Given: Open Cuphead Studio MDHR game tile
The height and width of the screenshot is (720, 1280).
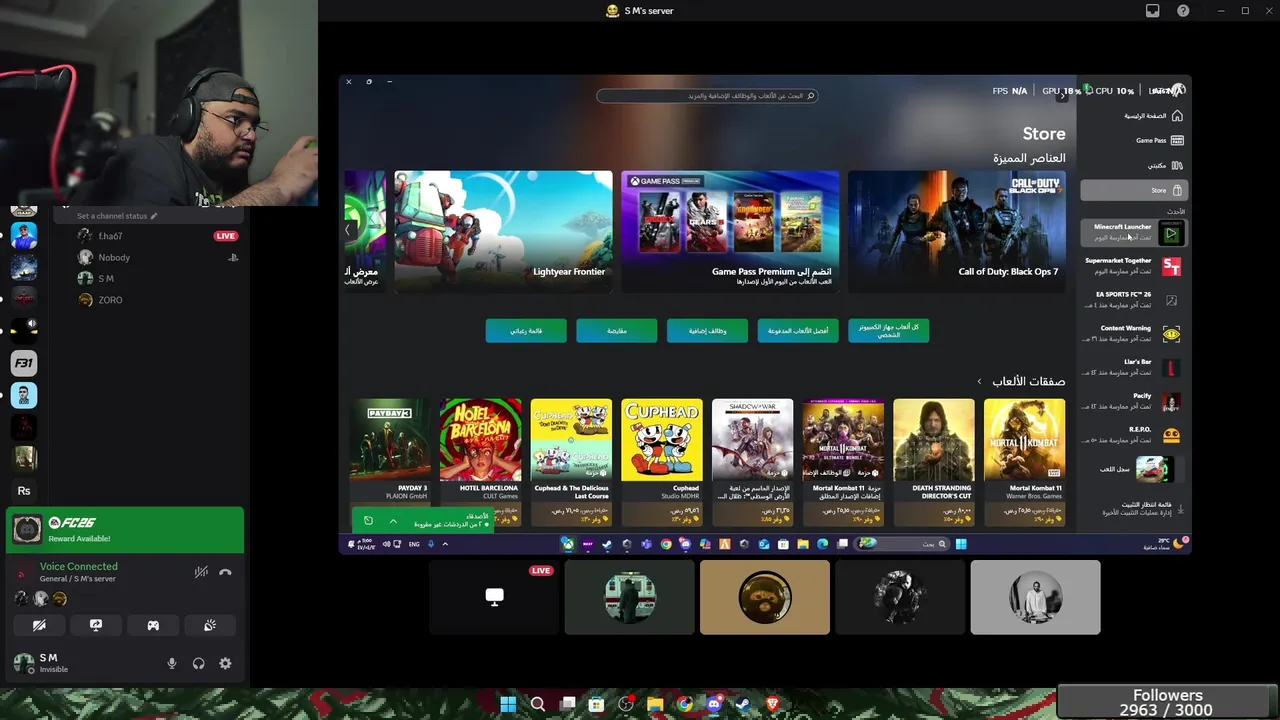Looking at the screenshot, I should 662,461.
